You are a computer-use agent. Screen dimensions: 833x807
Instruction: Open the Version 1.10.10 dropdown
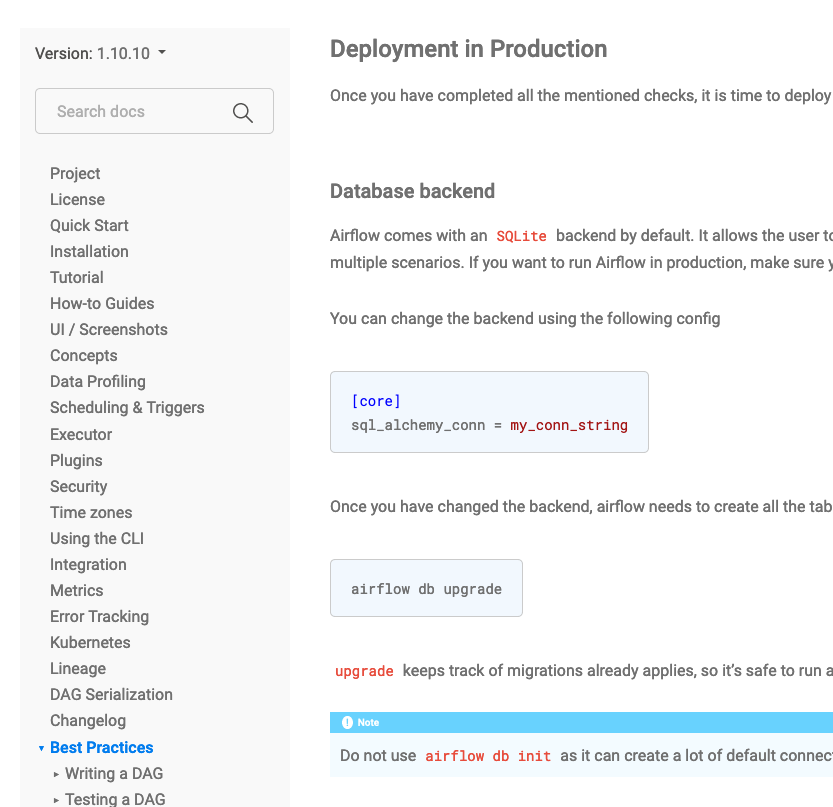(x=100, y=53)
